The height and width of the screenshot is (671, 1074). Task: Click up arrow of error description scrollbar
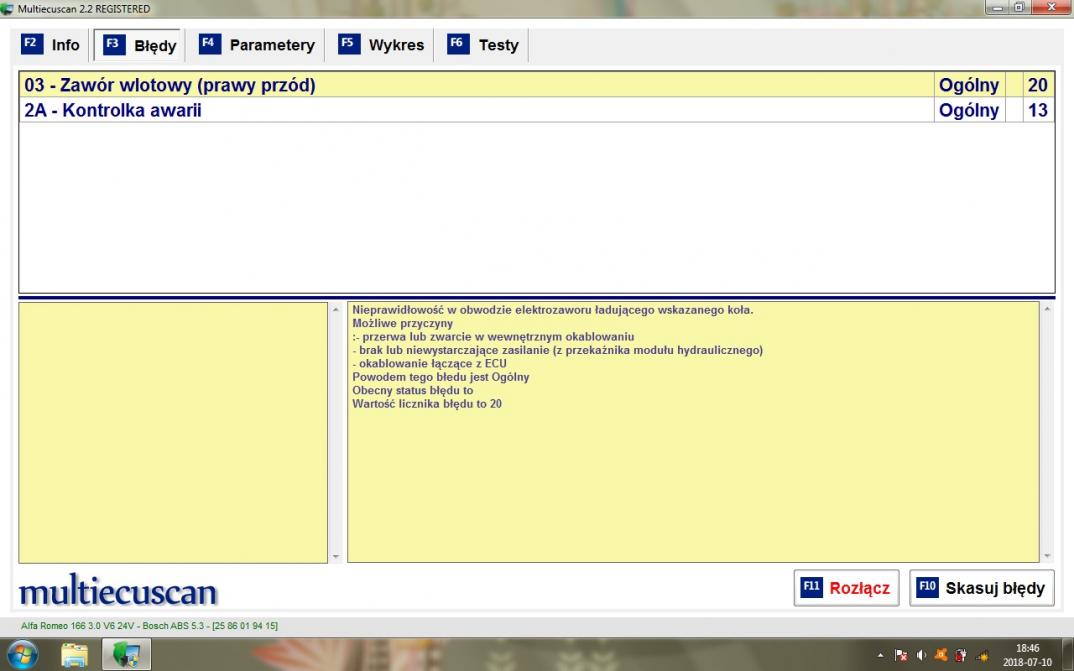[1047, 310]
